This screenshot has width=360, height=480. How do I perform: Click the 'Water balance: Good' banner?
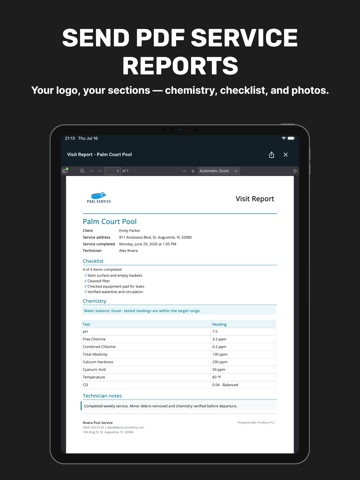(x=179, y=311)
